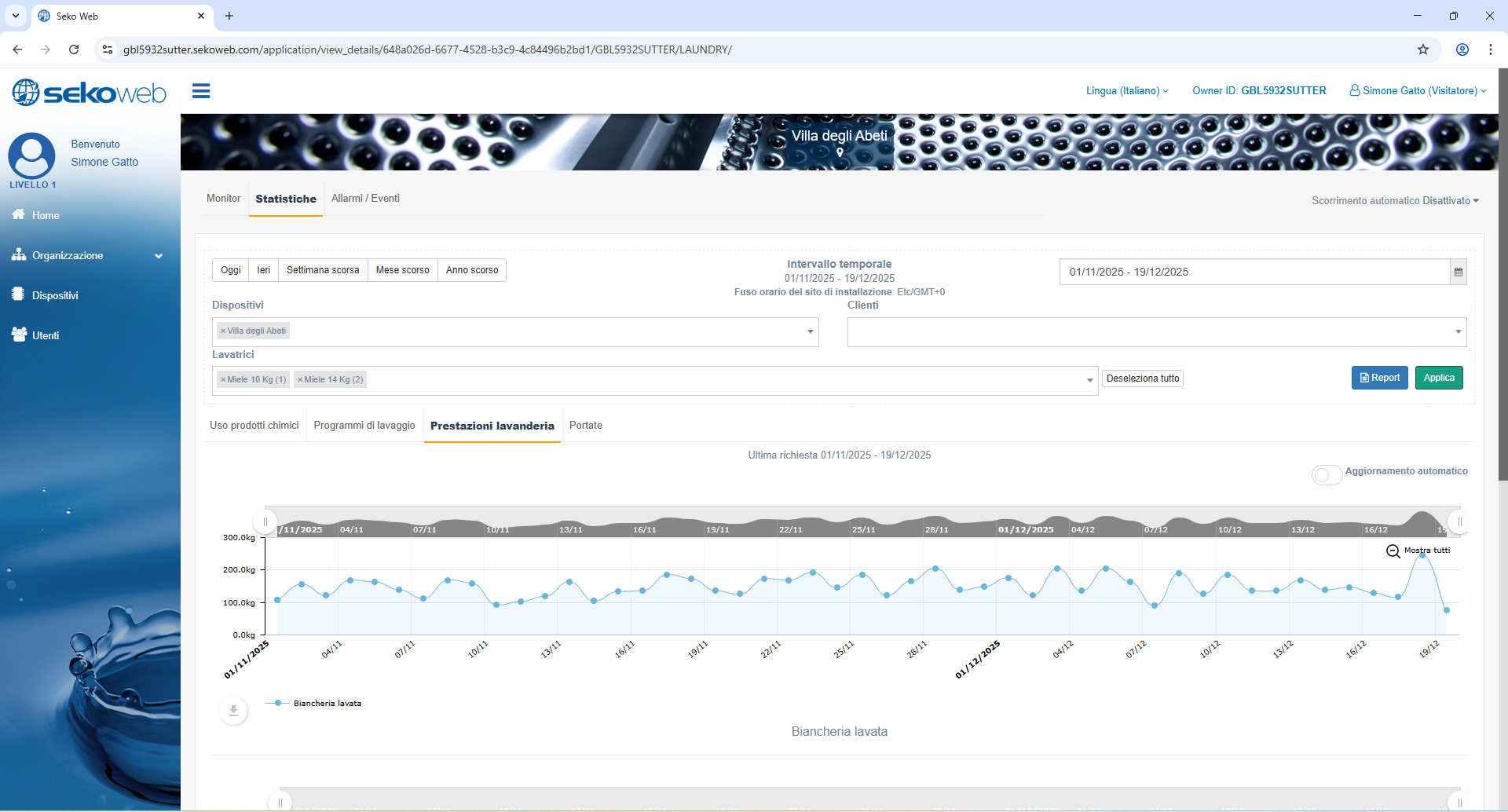
Task: Click the Mostra tutti zoom-out icon
Action: [x=1393, y=551]
